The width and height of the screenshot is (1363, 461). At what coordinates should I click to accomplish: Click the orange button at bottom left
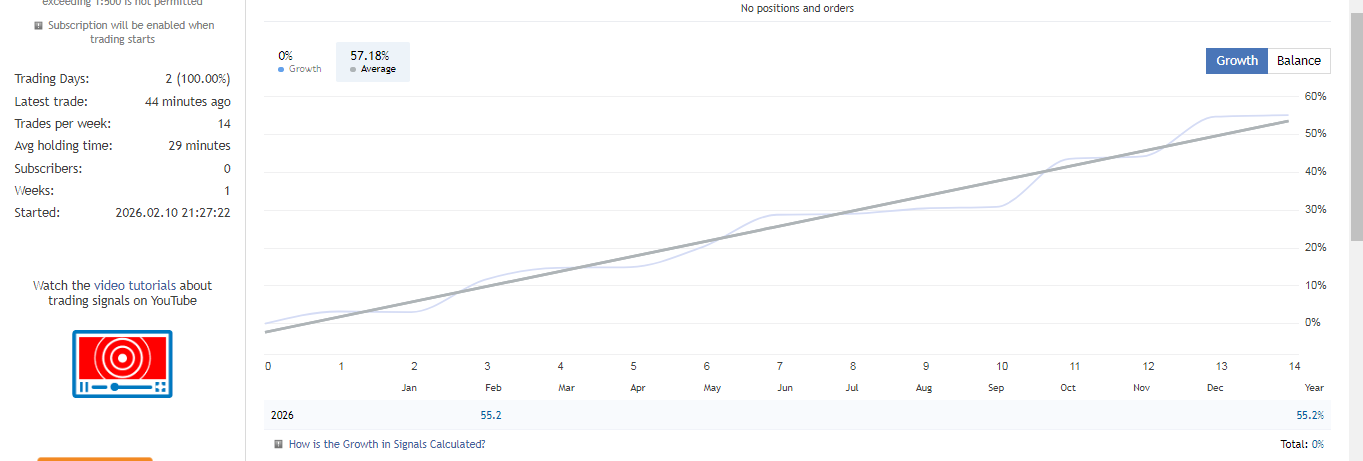tap(95, 458)
